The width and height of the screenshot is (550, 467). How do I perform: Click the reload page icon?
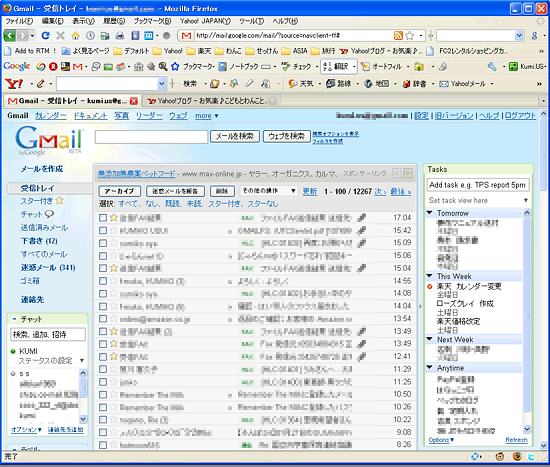tap(46, 35)
